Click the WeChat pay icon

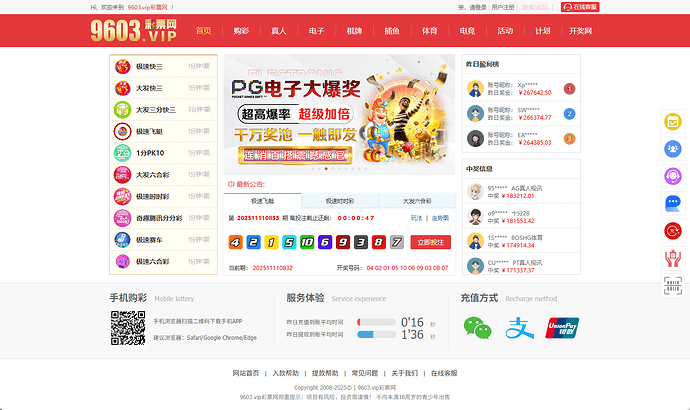coord(477,327)
